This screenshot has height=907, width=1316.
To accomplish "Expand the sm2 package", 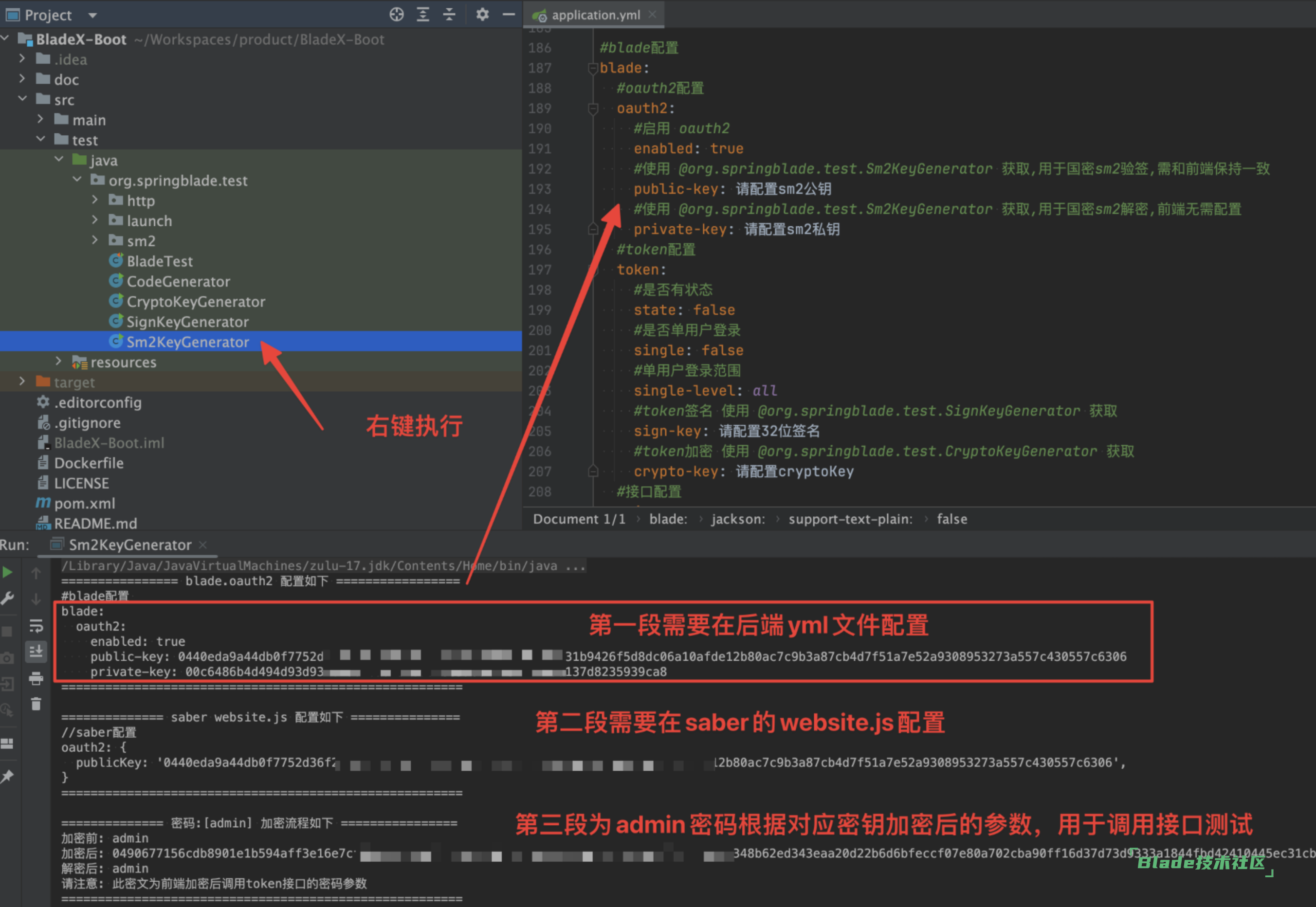I will click(95, 240).
